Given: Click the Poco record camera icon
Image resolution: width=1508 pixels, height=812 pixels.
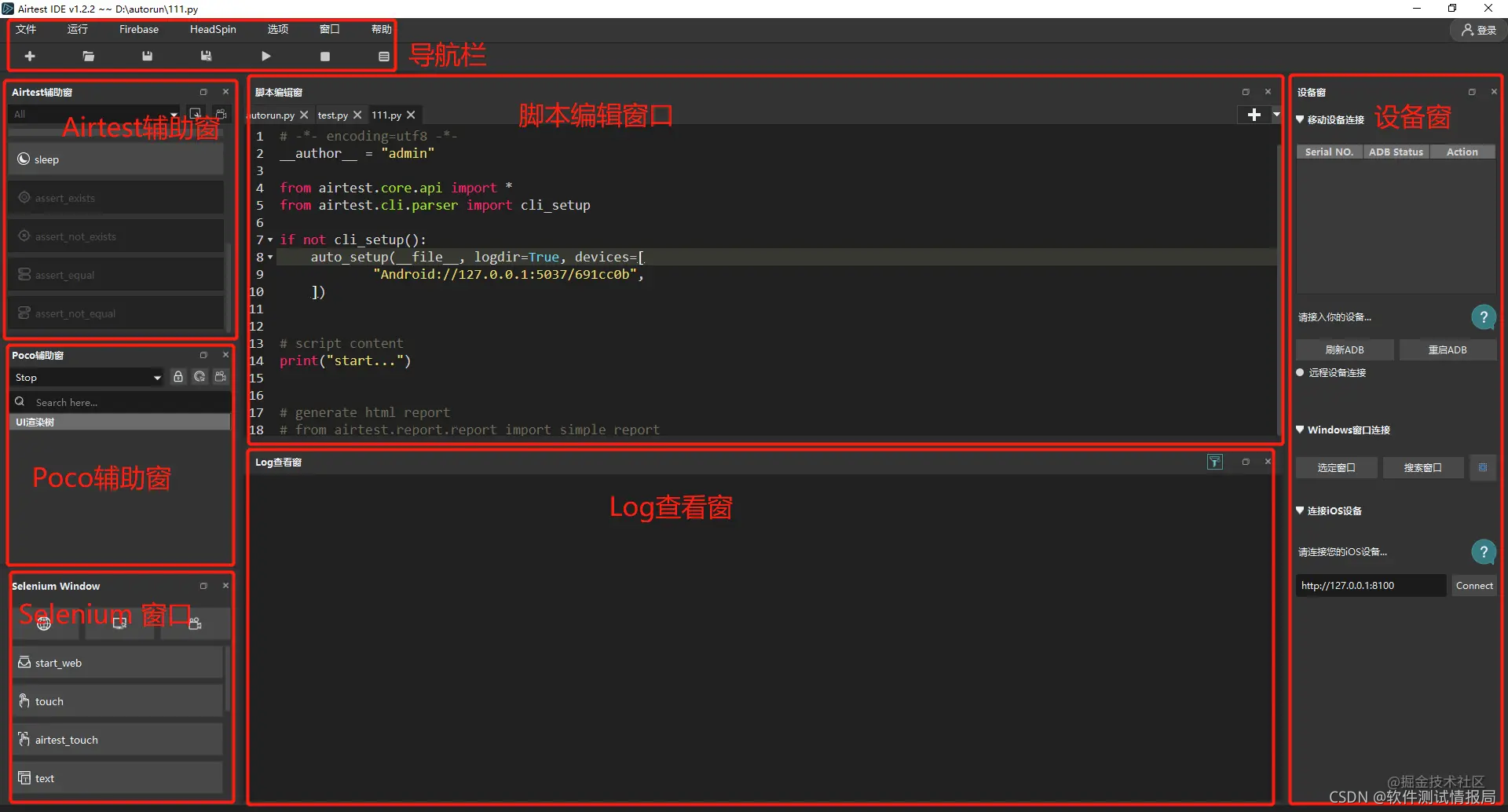Looking at the screenshot, I should pos(221,377).
